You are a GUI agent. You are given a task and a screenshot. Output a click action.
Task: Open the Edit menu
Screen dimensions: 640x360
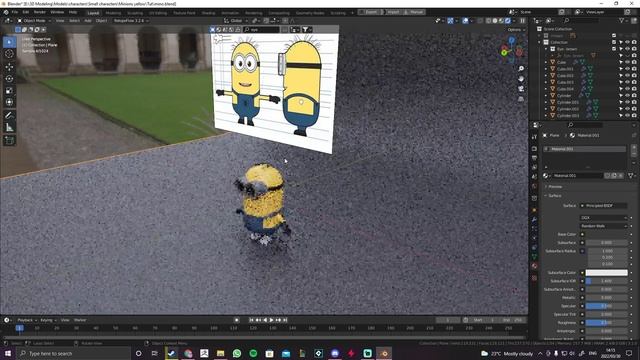click(x=26, y=12)
